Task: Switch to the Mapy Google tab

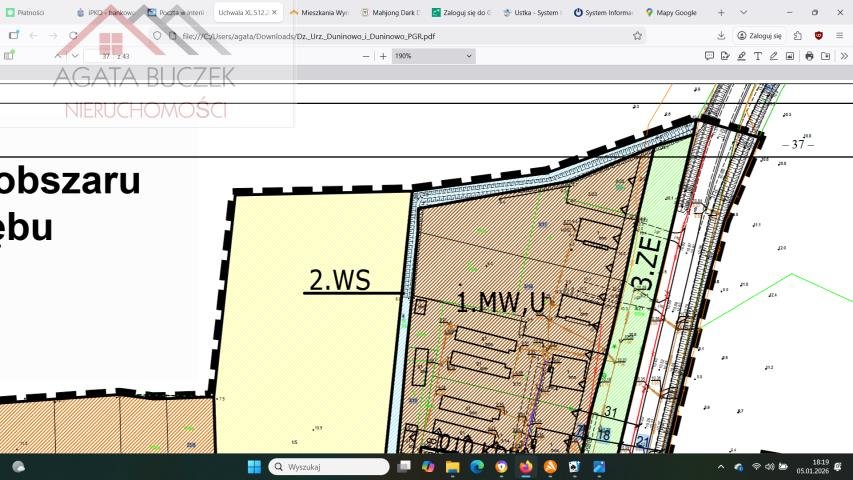Action: (x=670, y=12)
